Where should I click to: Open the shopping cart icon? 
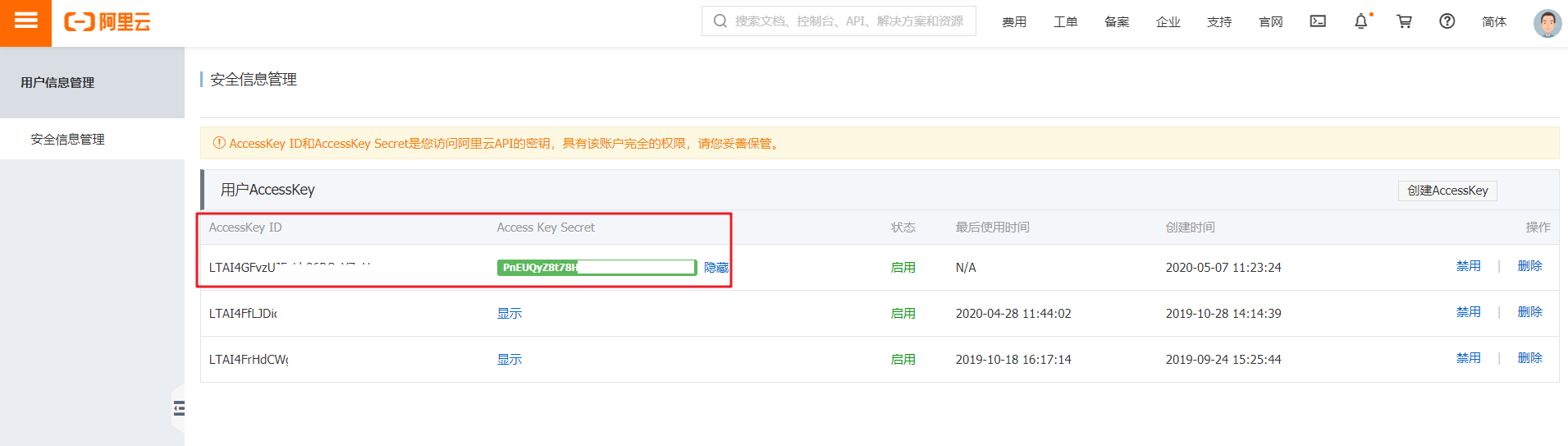1404,21
